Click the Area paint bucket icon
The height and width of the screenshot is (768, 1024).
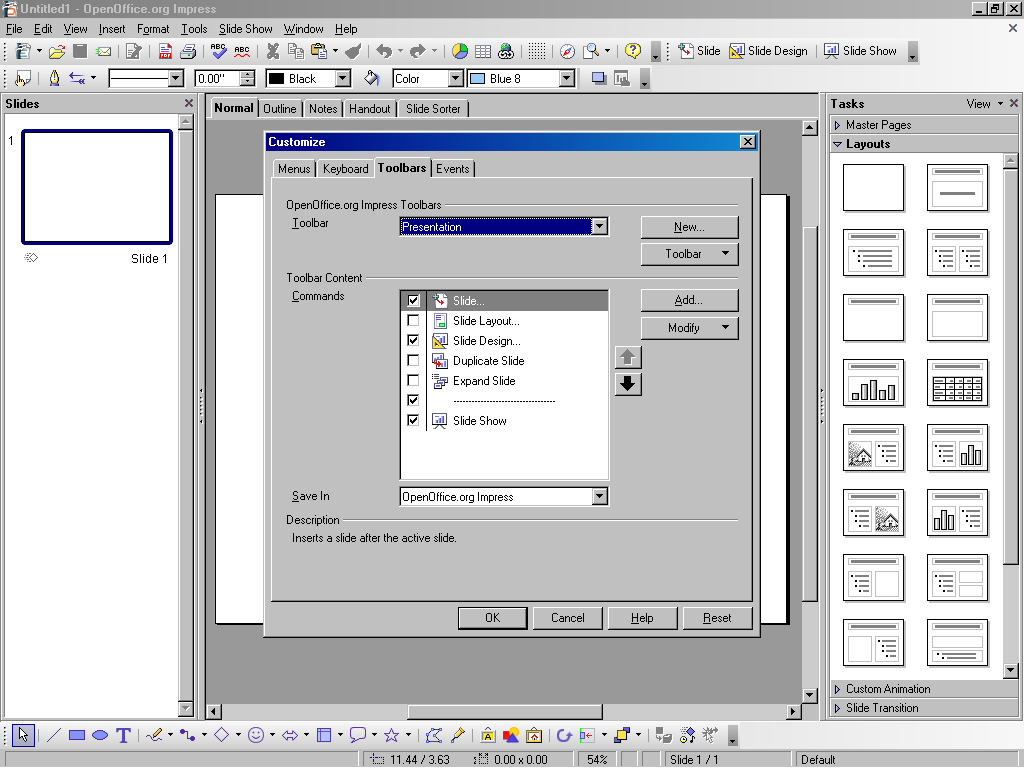tap(372, 78)
